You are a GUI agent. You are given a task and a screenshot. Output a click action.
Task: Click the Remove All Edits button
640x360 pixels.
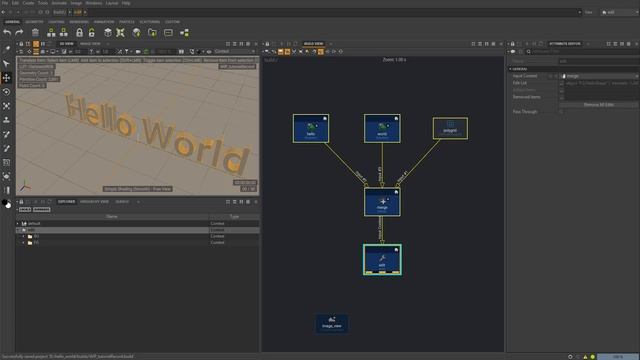598,104
